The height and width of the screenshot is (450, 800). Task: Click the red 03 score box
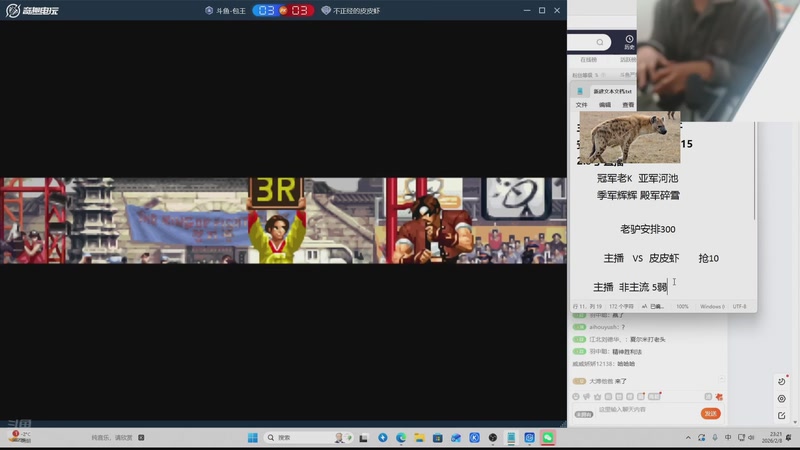299,10
